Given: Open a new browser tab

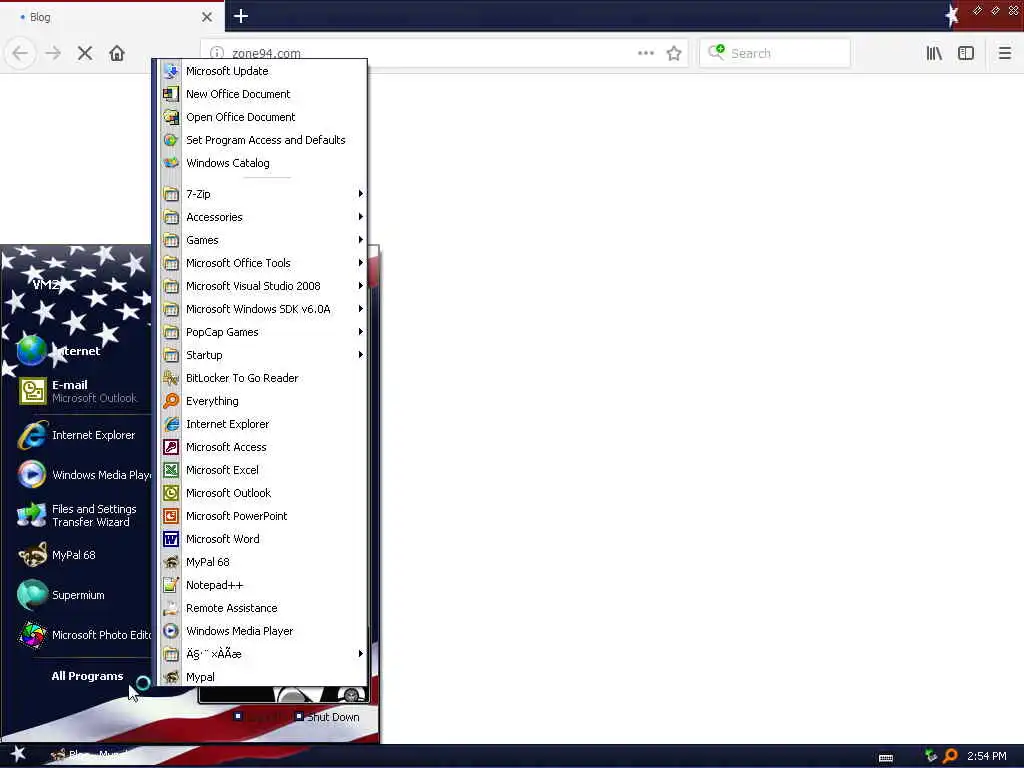Looking at the screenshot, I should (241, 16).
